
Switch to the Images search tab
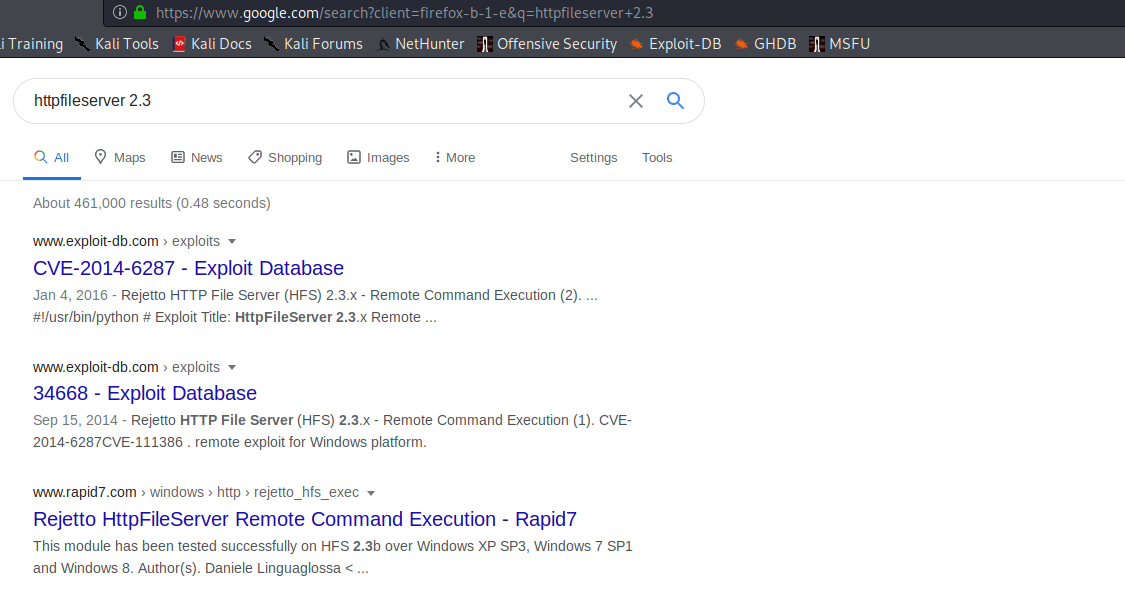(x=378, y=158)
